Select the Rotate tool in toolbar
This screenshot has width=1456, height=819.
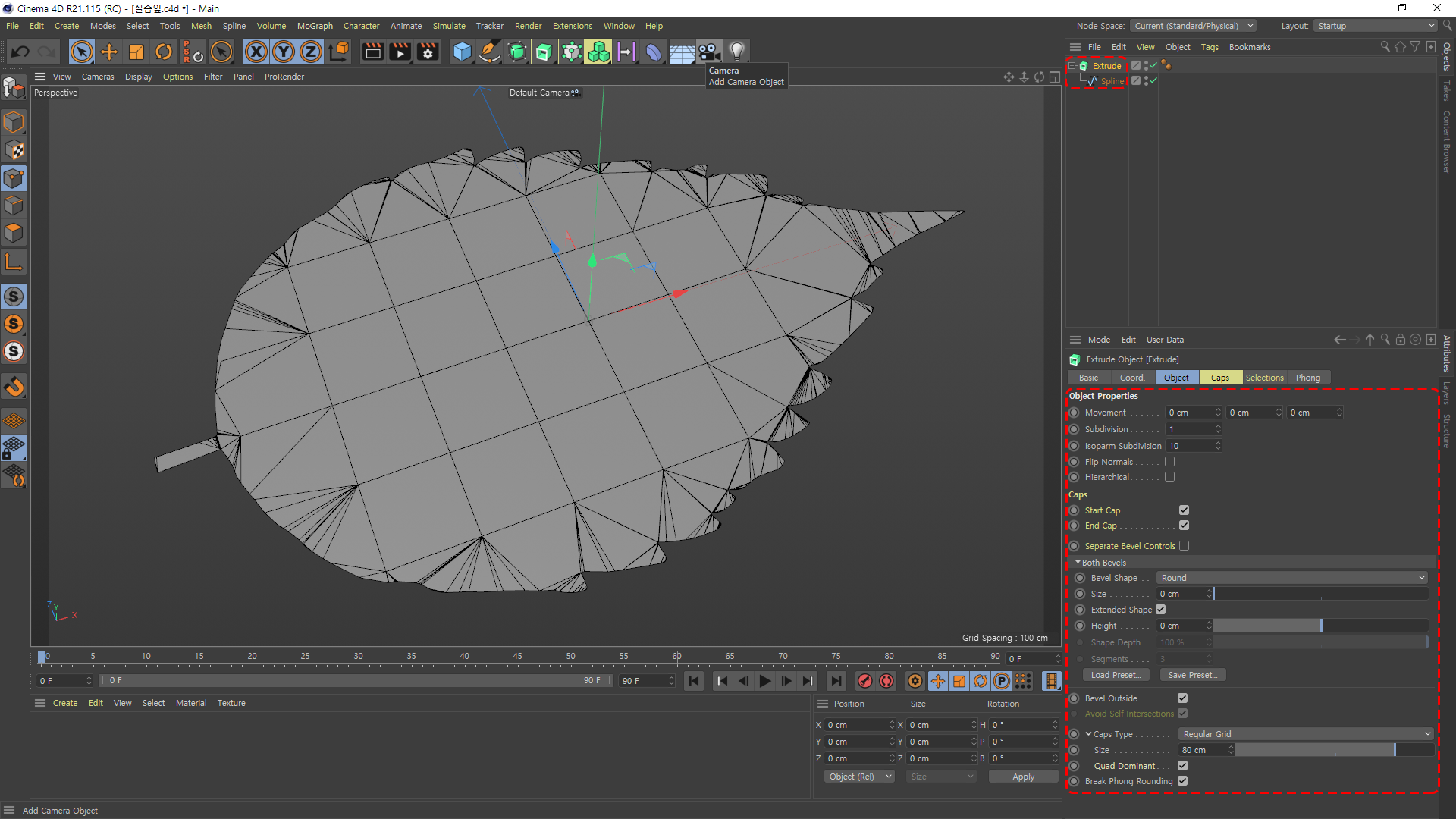pyautogui.click(x=163, y=52)
